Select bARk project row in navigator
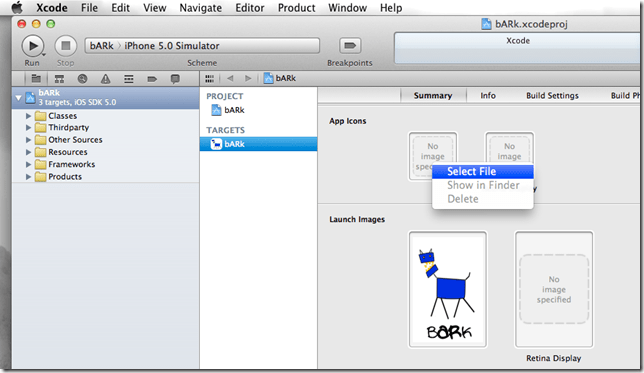The image size is (644, 373). pyautogui.click(x=106, y=98)
